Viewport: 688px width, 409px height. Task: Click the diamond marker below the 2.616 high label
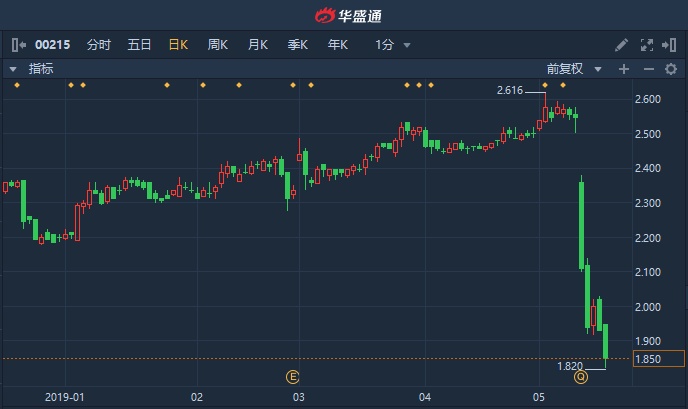click(545, 85)
